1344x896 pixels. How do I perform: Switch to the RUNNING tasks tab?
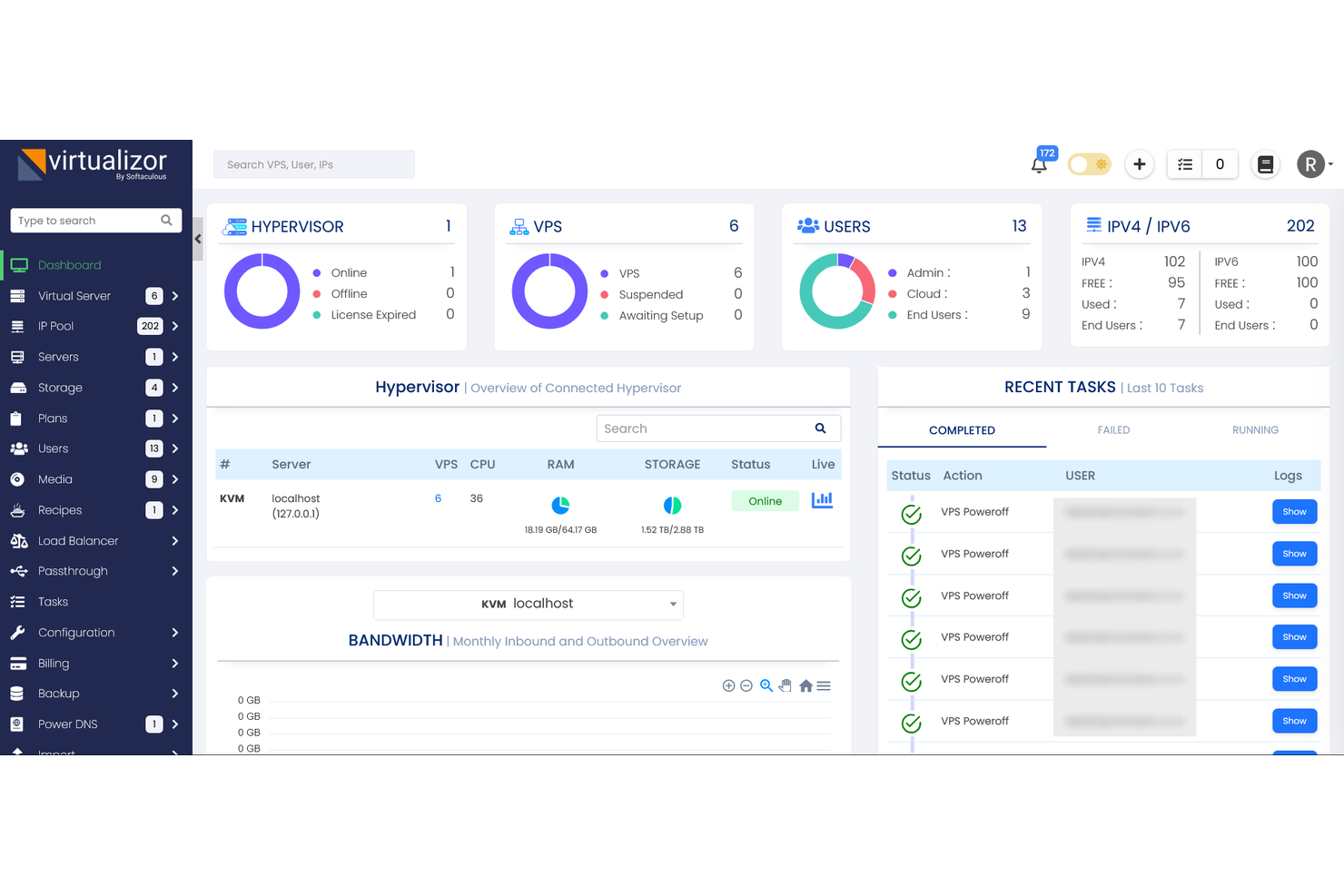[1255, 430]
